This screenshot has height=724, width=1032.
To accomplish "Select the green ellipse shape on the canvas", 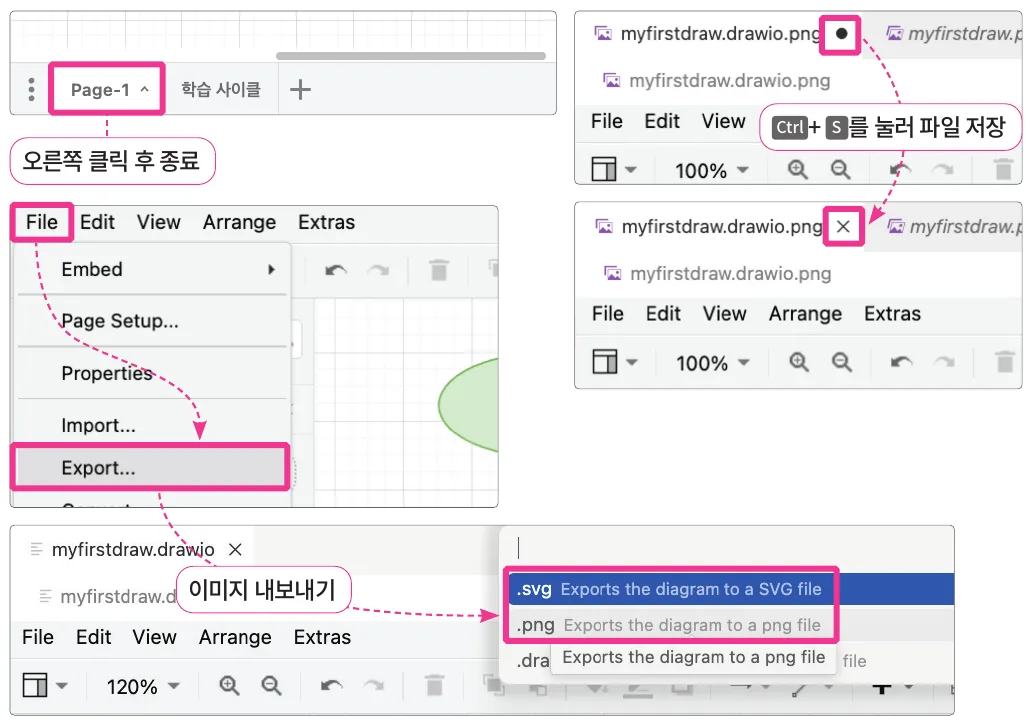I will (468, 405).
